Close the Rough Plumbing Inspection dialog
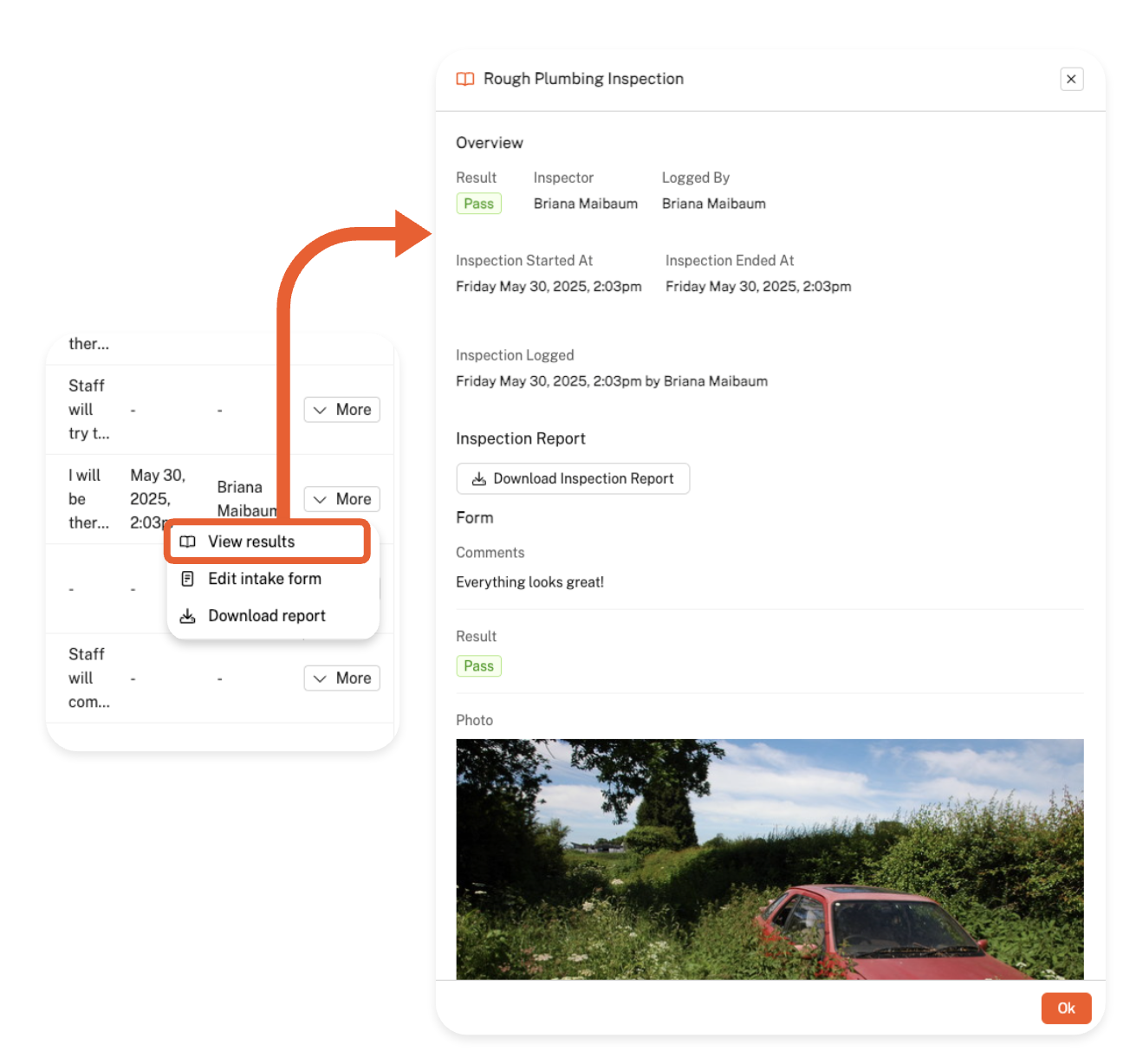1130x1064 pixels. point(1071,79)
